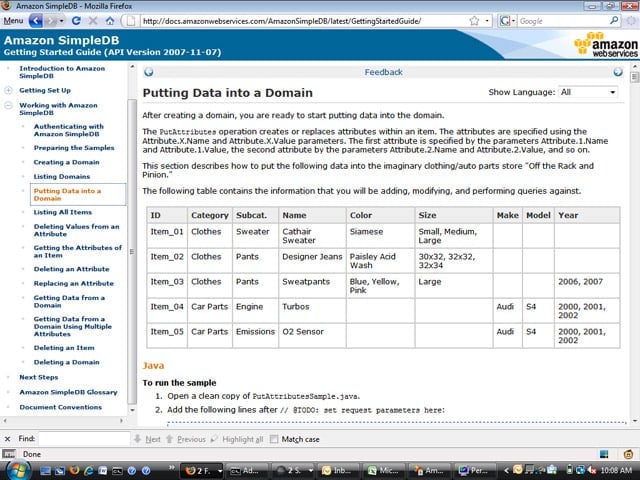640x480 pixels.
Task: Go to the next doc page with the right arrow
Action: [618, 72]
